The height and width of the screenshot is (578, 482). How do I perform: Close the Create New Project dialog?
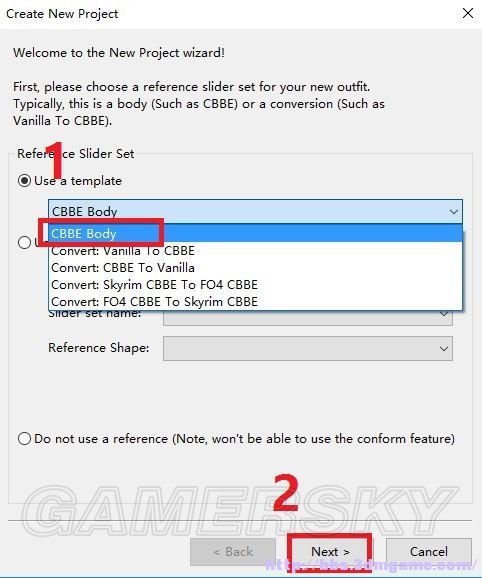pos(468,13)
